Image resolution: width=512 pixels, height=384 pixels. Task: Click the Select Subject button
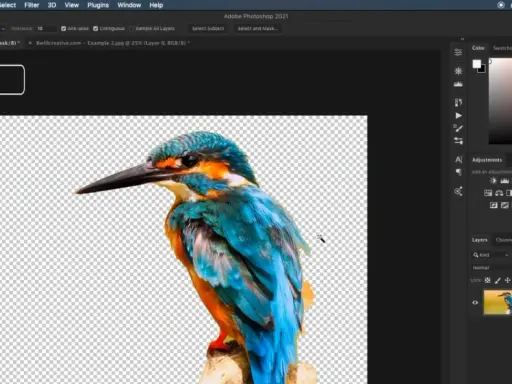point(208,29)
